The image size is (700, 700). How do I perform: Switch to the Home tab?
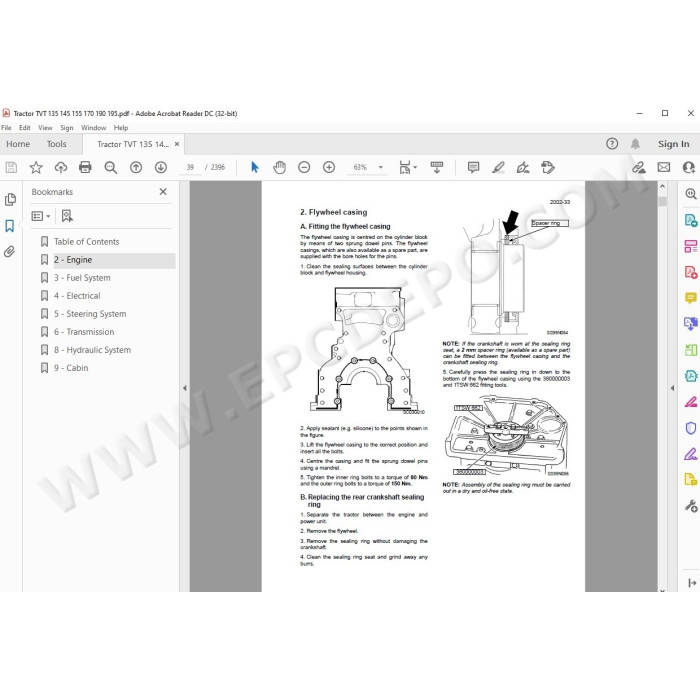tap(18, 144)
